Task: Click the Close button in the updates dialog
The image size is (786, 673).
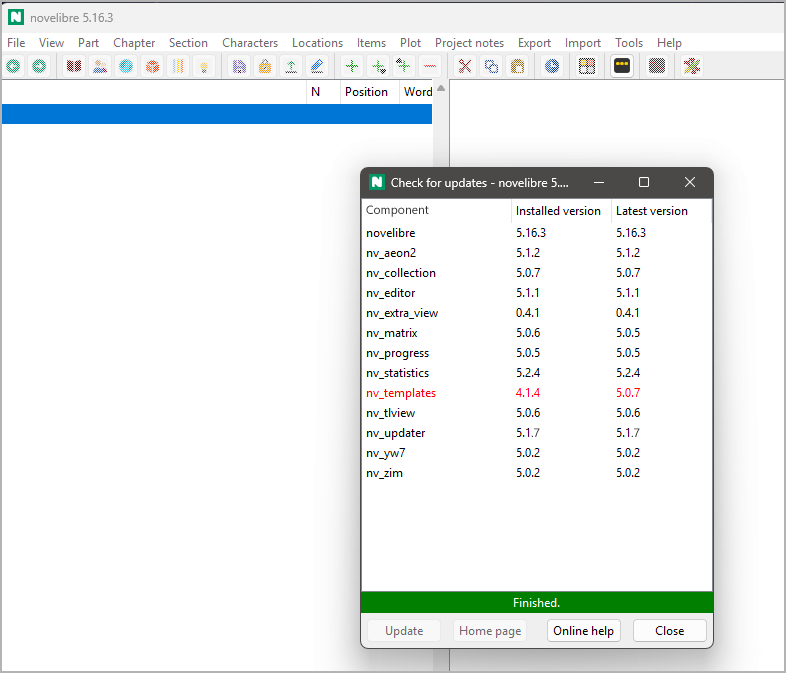Action: tap(670, 630)
